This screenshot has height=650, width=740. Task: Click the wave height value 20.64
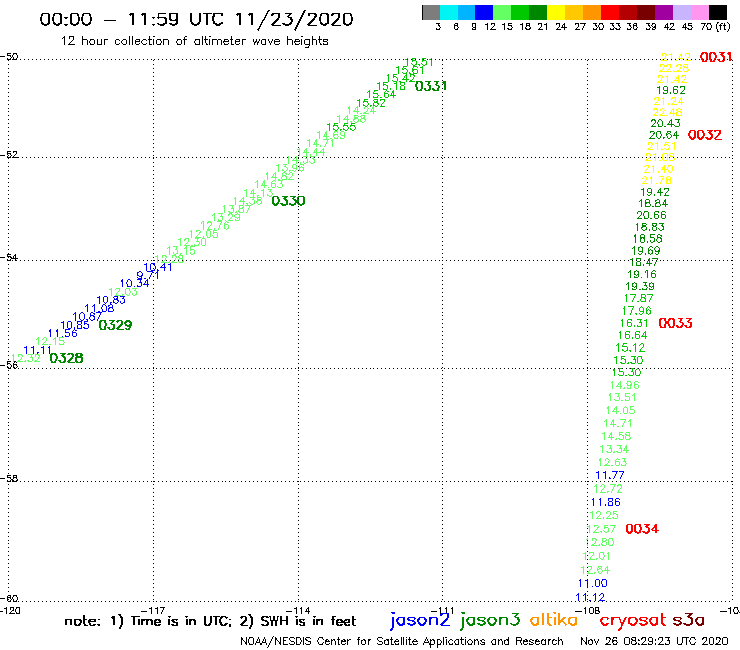tap(664, 135)
